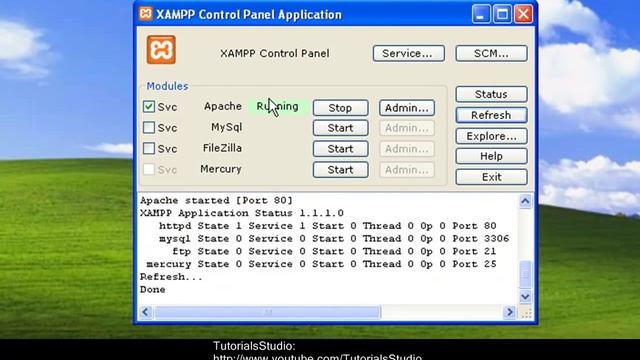Click the FileZilla module name

[x=222, y=148]
